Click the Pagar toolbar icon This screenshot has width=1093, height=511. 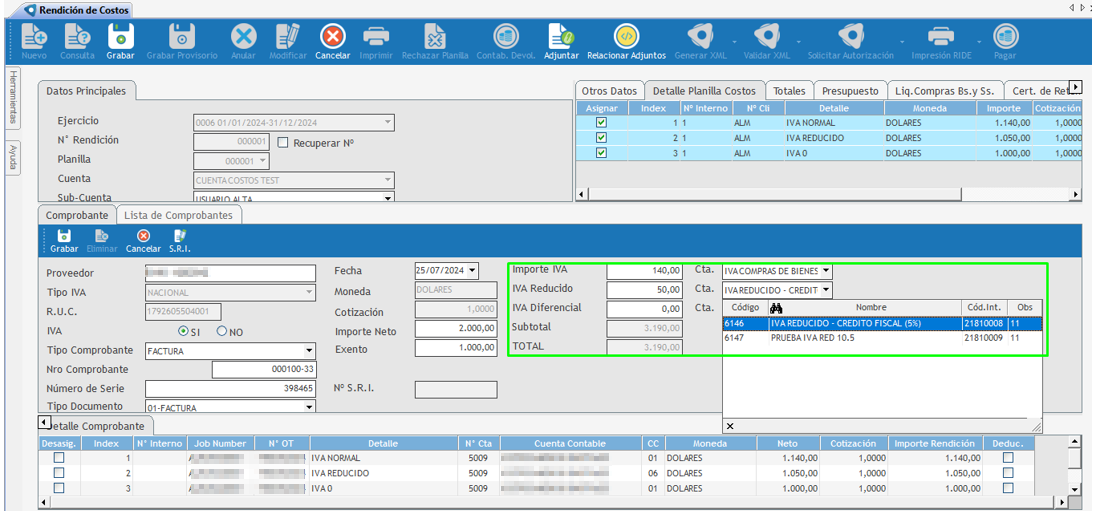tap(1005, 36)
